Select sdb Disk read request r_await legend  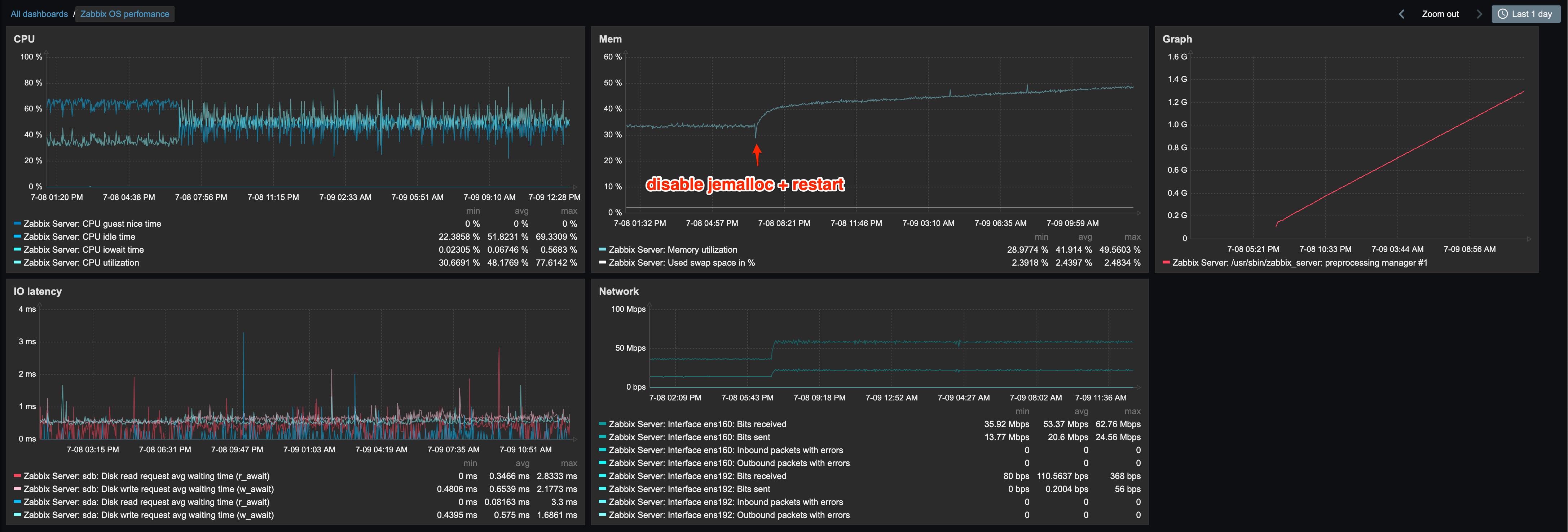[x=146, y=476]
